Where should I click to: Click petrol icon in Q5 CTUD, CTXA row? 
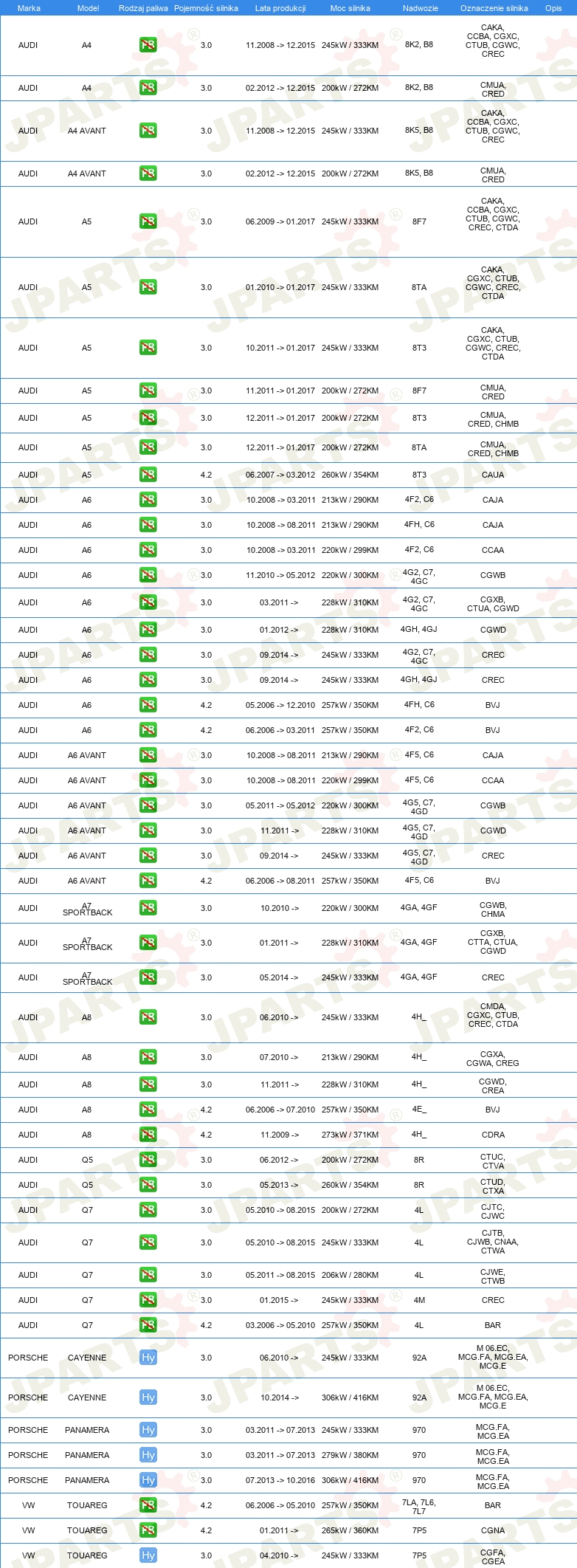(148, 1185)
